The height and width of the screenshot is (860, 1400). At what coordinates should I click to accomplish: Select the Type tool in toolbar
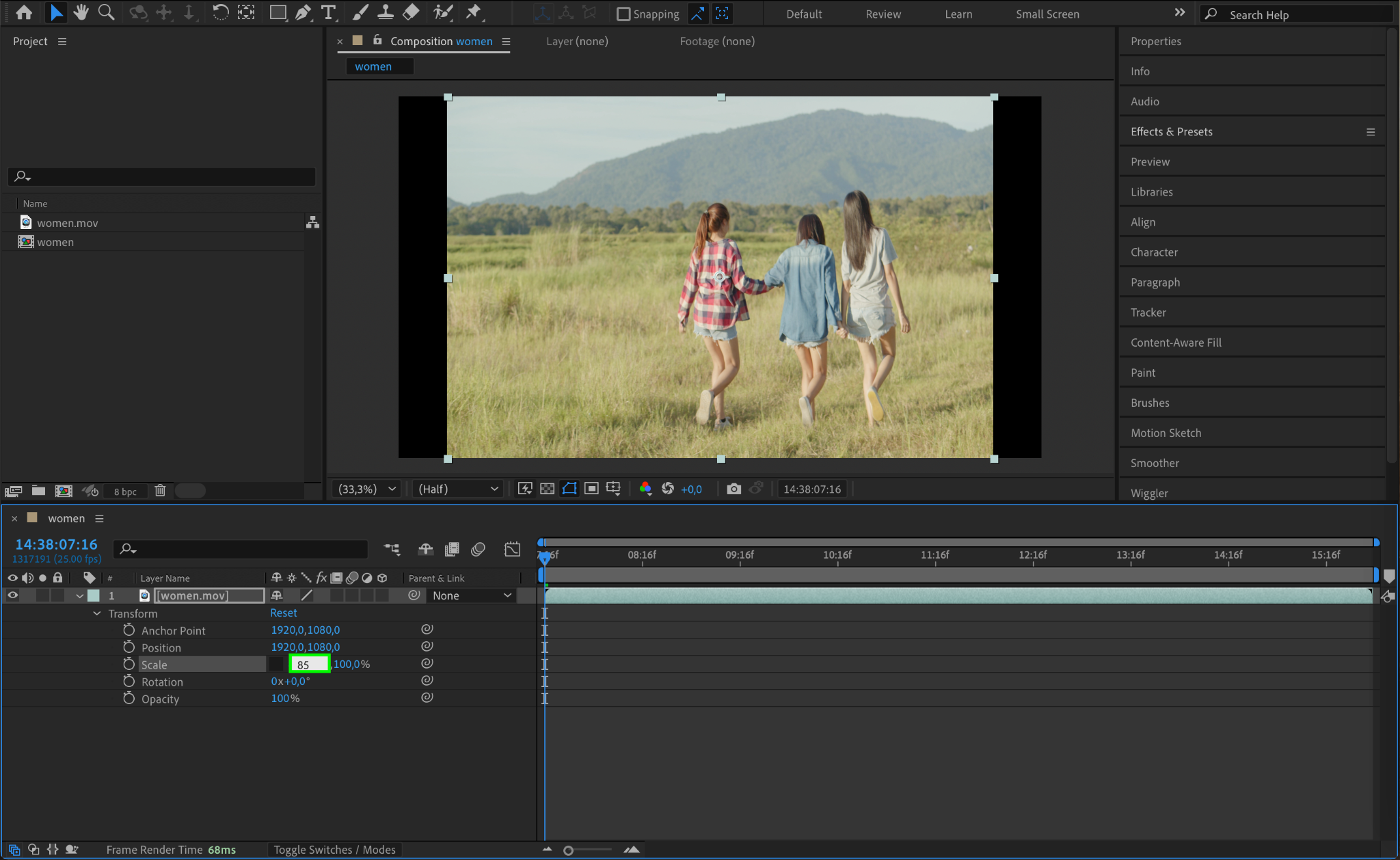tap(328, 12)
